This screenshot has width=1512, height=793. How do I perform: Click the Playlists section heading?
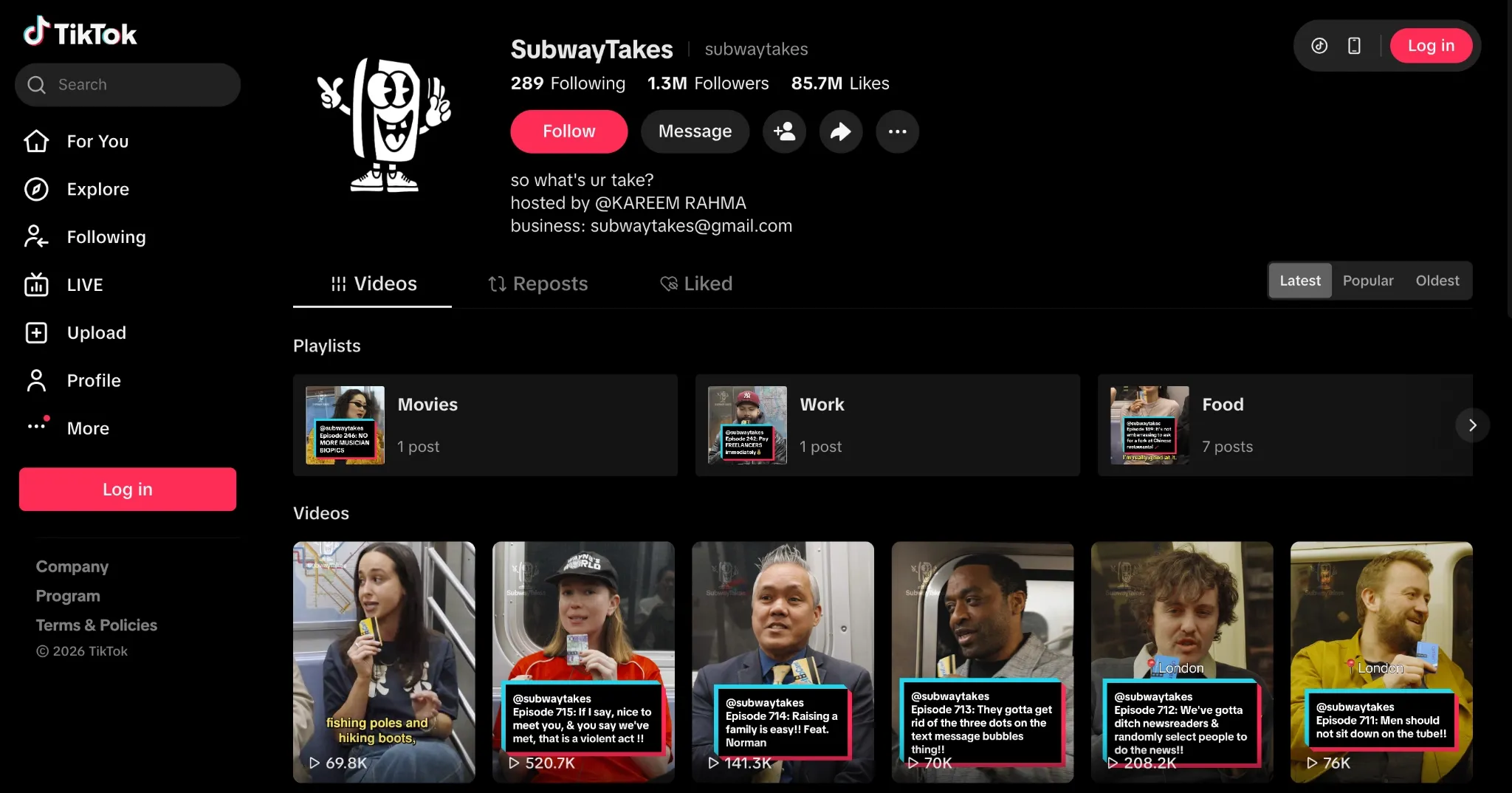pyautogui.click(x=327, y=346)
